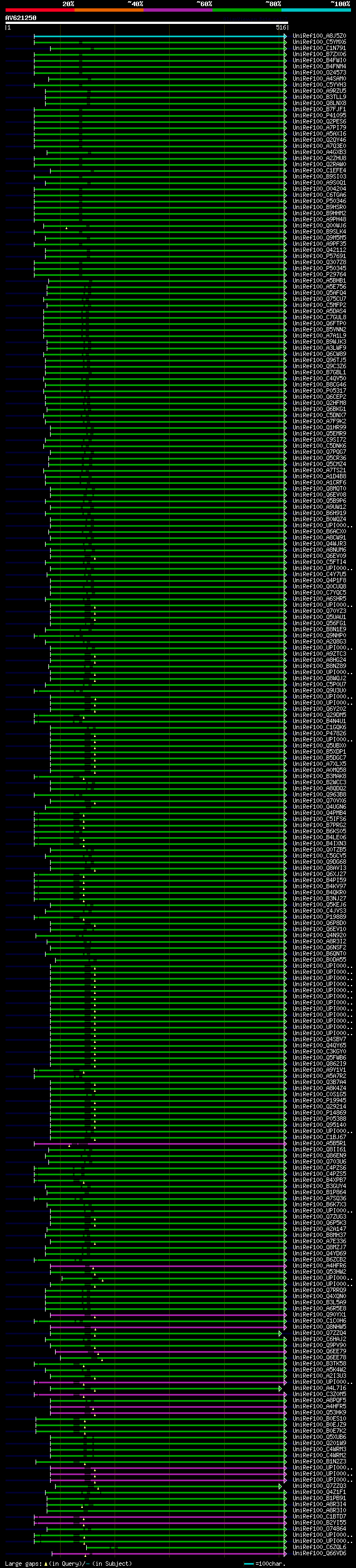This screenshot has height=1568, width=356.
Task: Open hit UniRef100_A2ZHU8
Action: [319, 159]
